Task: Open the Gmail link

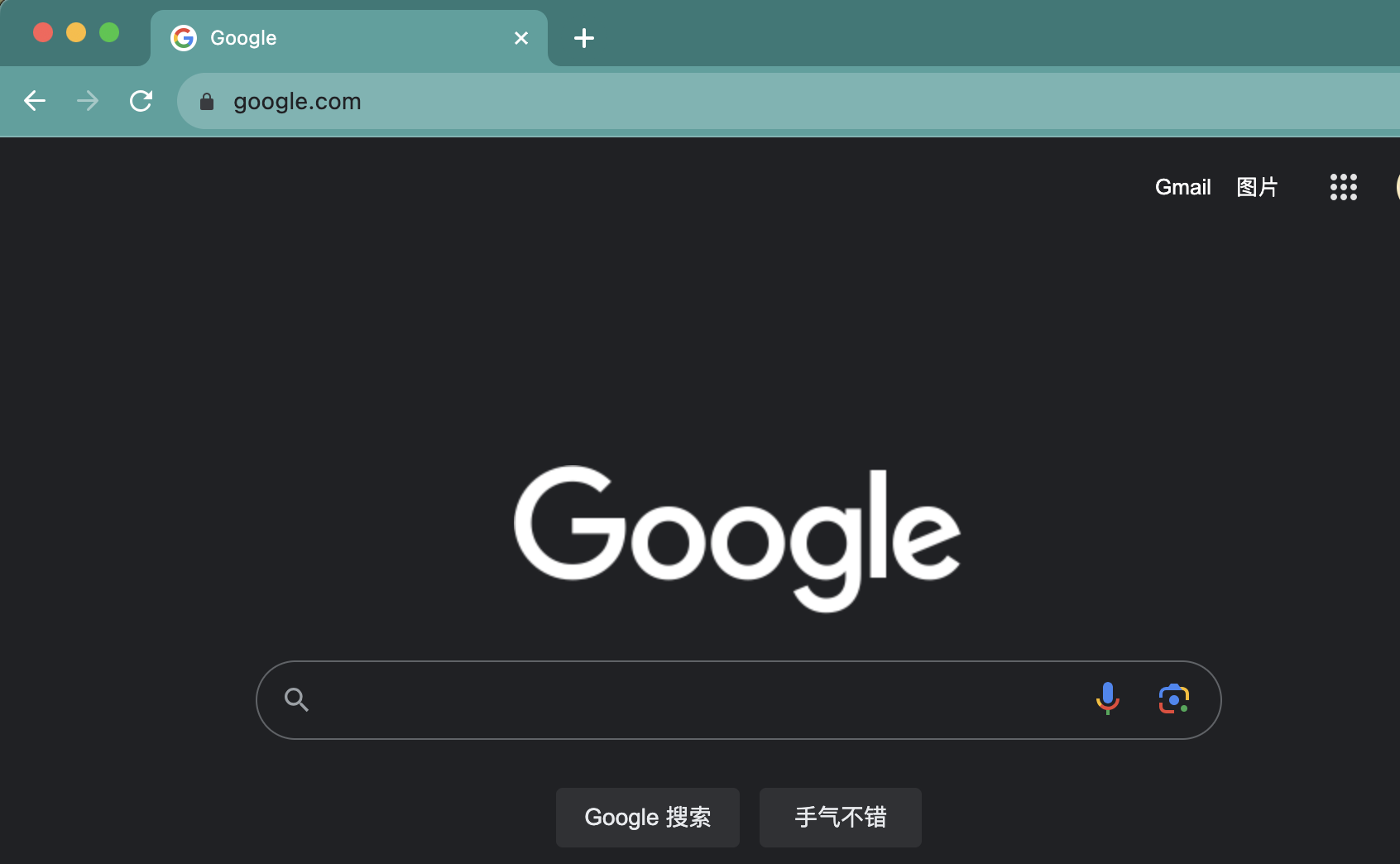Action: [1183, 187]
